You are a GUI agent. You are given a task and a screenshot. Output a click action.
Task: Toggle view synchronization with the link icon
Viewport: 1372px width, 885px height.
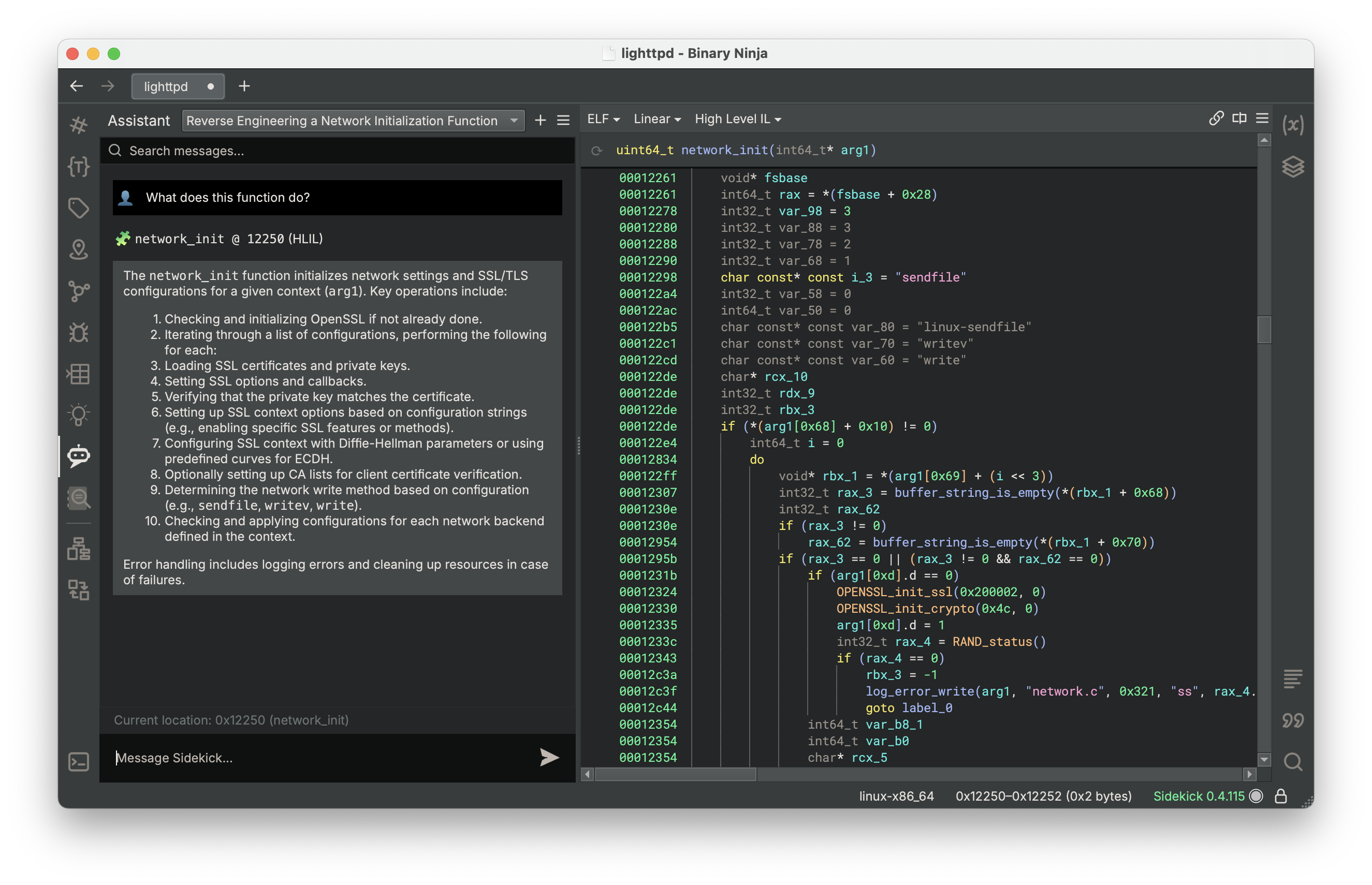1216,118
